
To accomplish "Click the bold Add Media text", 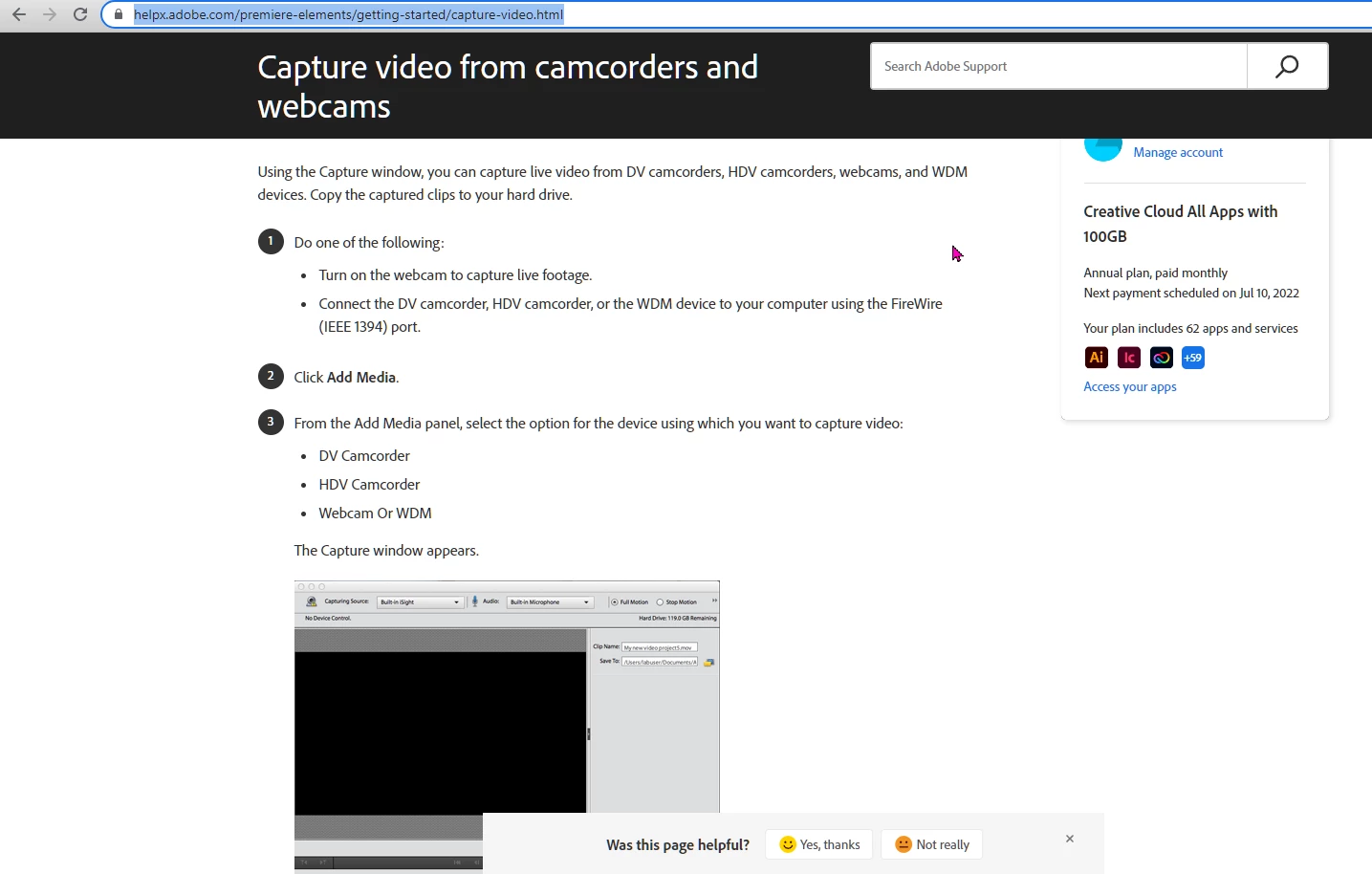I will 361,377.
